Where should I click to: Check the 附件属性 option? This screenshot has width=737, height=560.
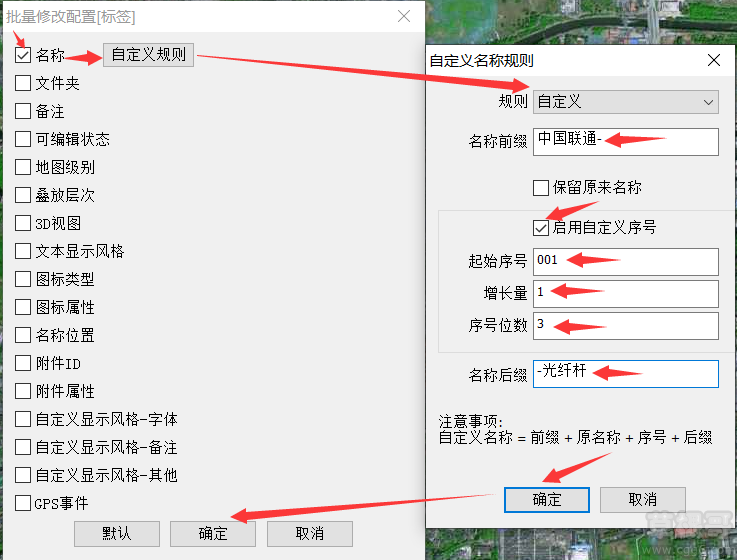click(x=23, y=391)
